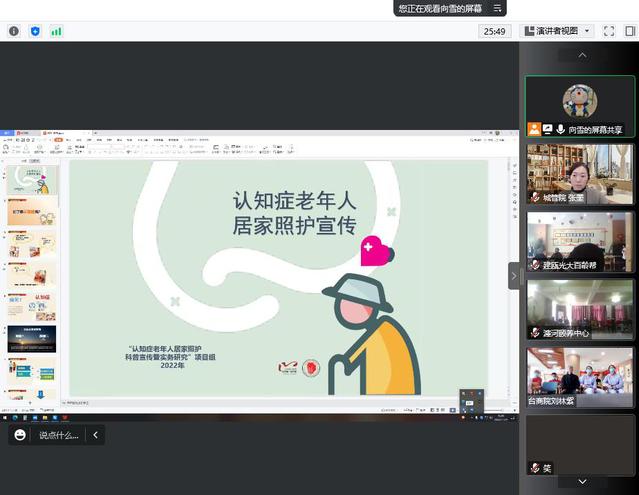This screenshot has width=639, height=495.
Task: Click the meeting info icon
Action: [x=14, y=31]
